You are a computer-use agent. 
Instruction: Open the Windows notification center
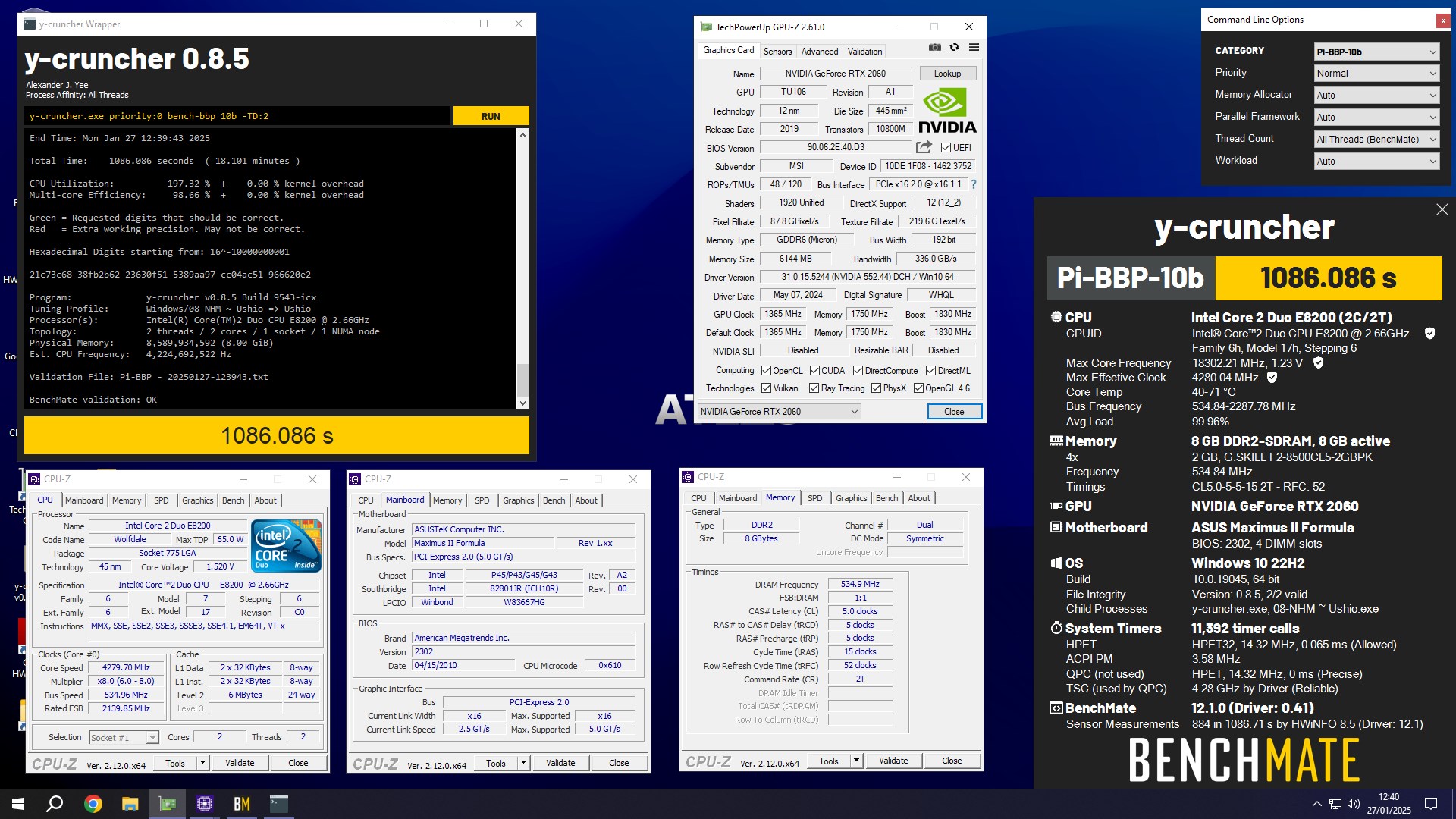pos(1431,804)
